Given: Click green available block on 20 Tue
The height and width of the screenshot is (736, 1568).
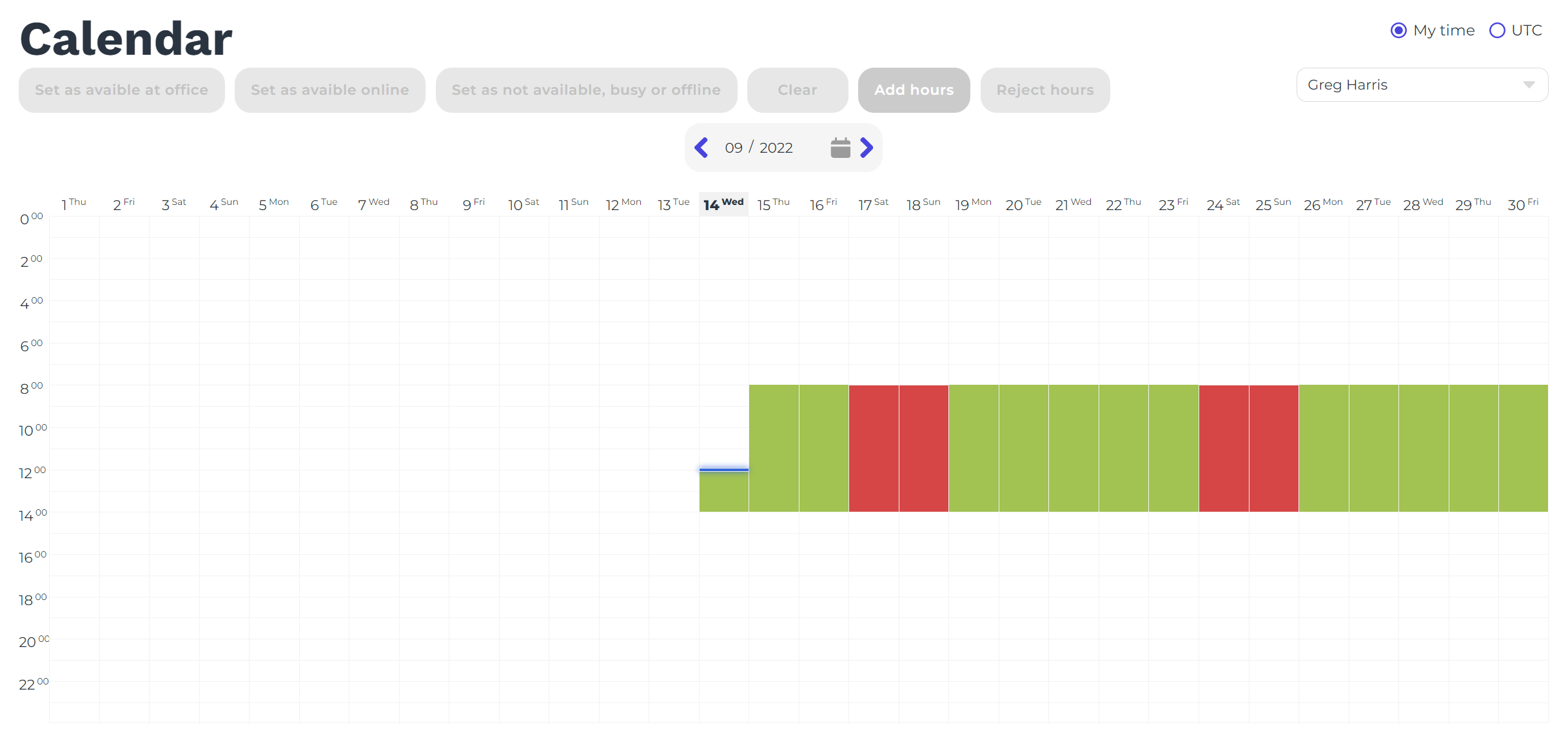Looking at the screenshot, I should click(x=1023, y=448).
